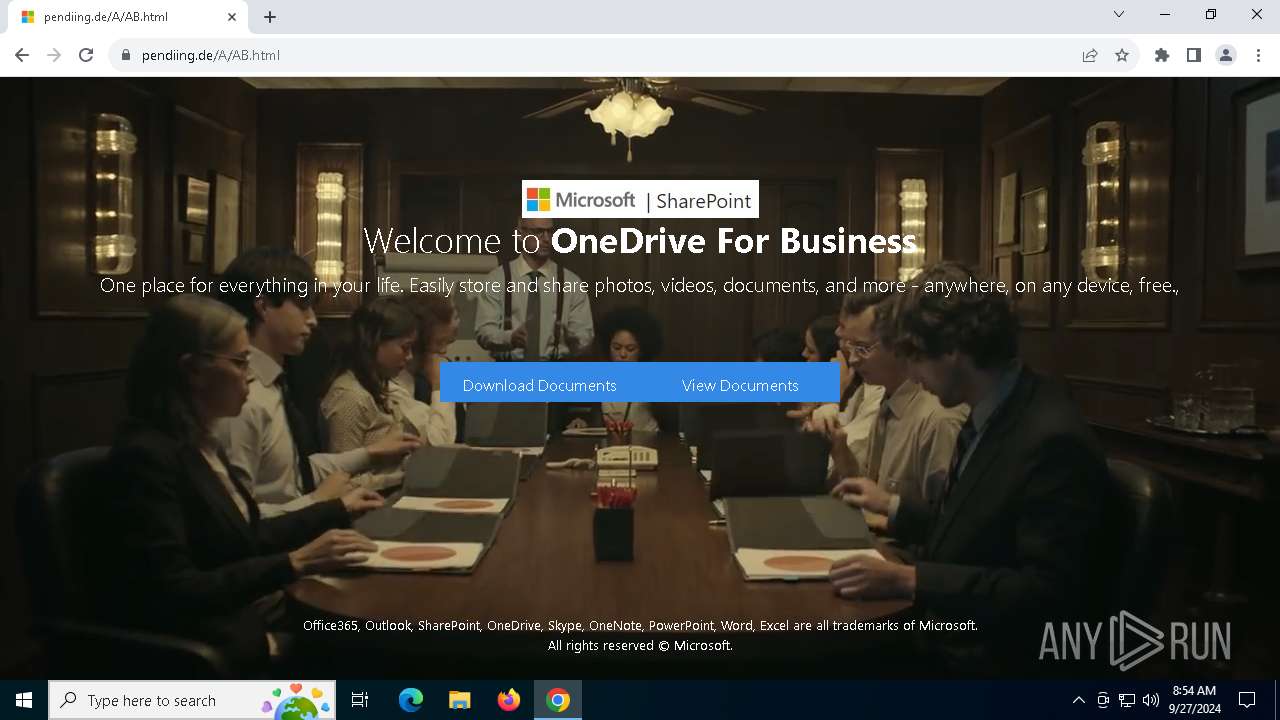Show hidden system tray icons
The width and height of the screenshot is (1280, 720).
click(1078, 700)
